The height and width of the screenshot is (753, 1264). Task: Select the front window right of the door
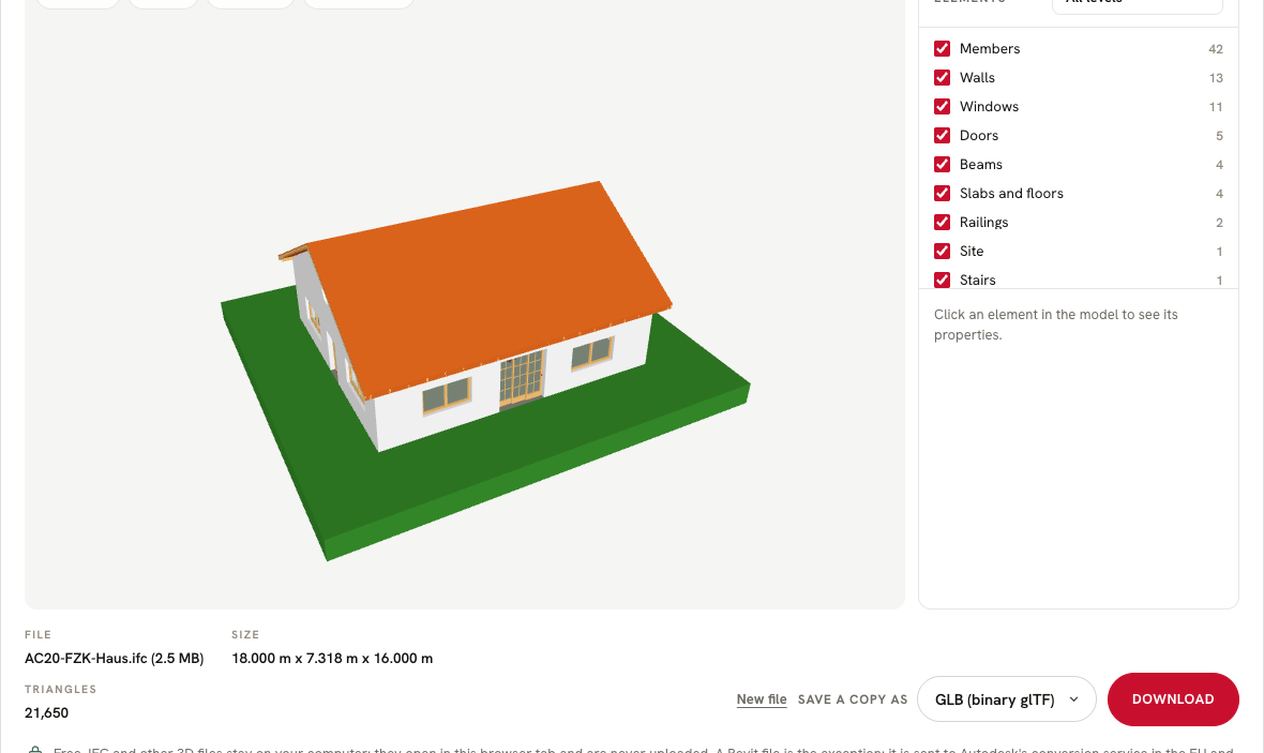tap(592, 352)
